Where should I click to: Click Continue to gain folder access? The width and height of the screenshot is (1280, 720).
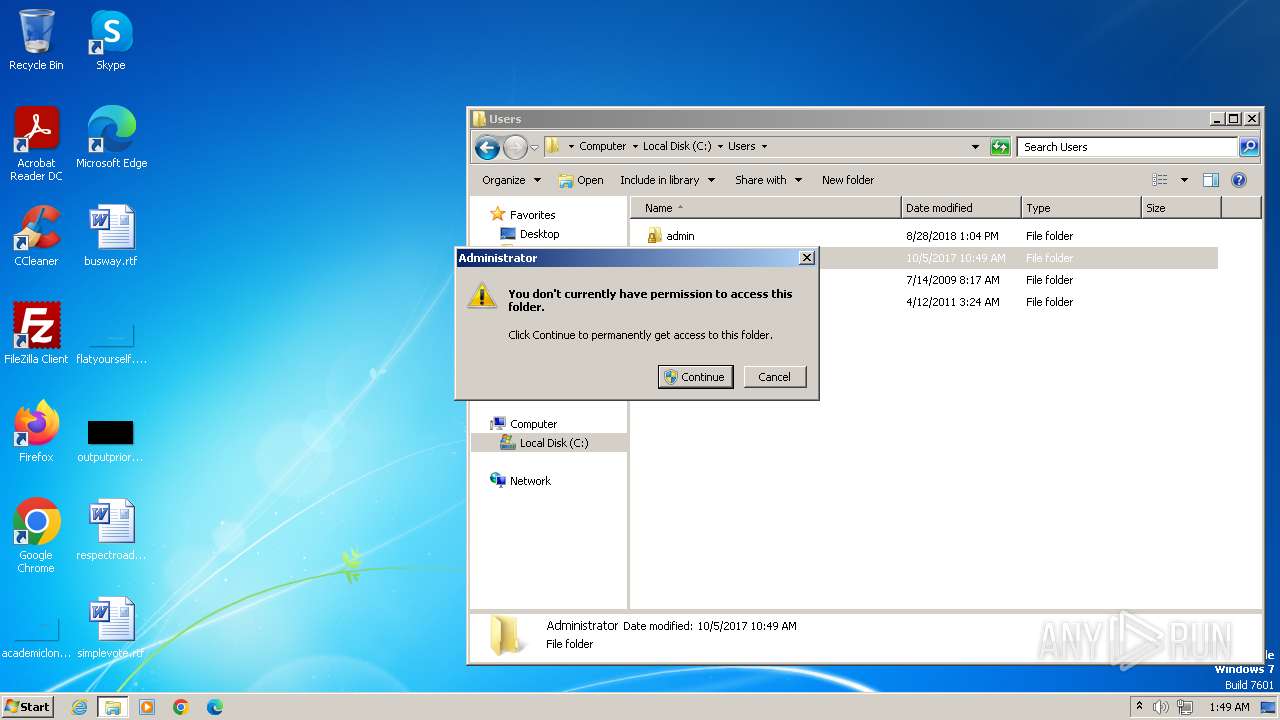696,377
